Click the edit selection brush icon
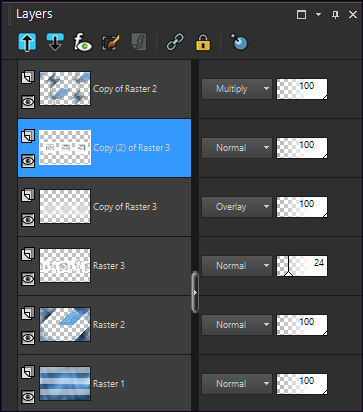This screenshot has height=412, width=363. click(111, 43)
